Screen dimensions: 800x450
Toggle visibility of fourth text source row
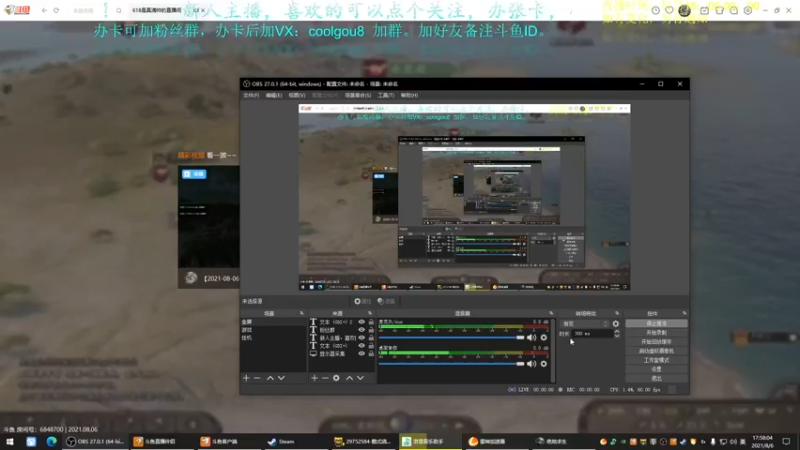[362, 345]
